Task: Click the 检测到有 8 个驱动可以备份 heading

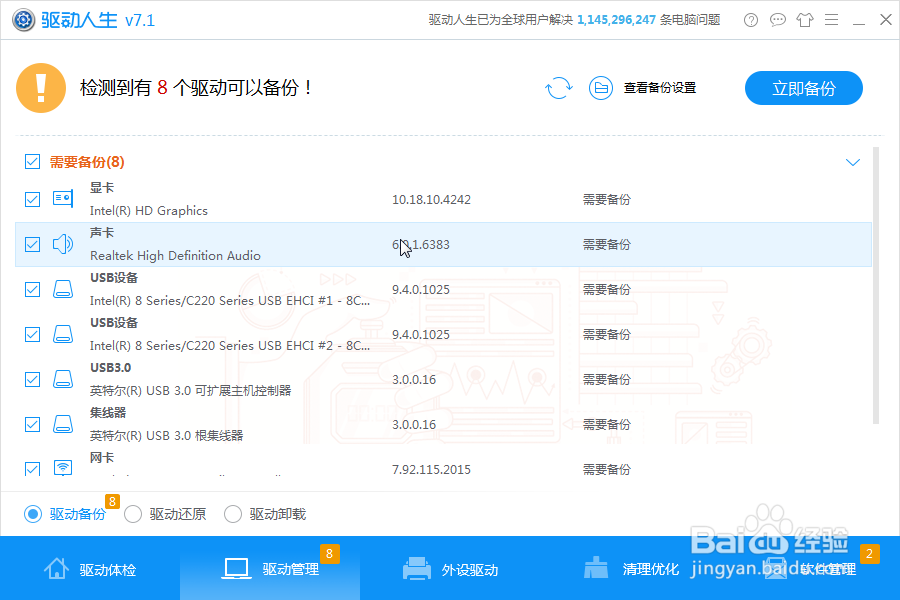Action: point(196,88)
